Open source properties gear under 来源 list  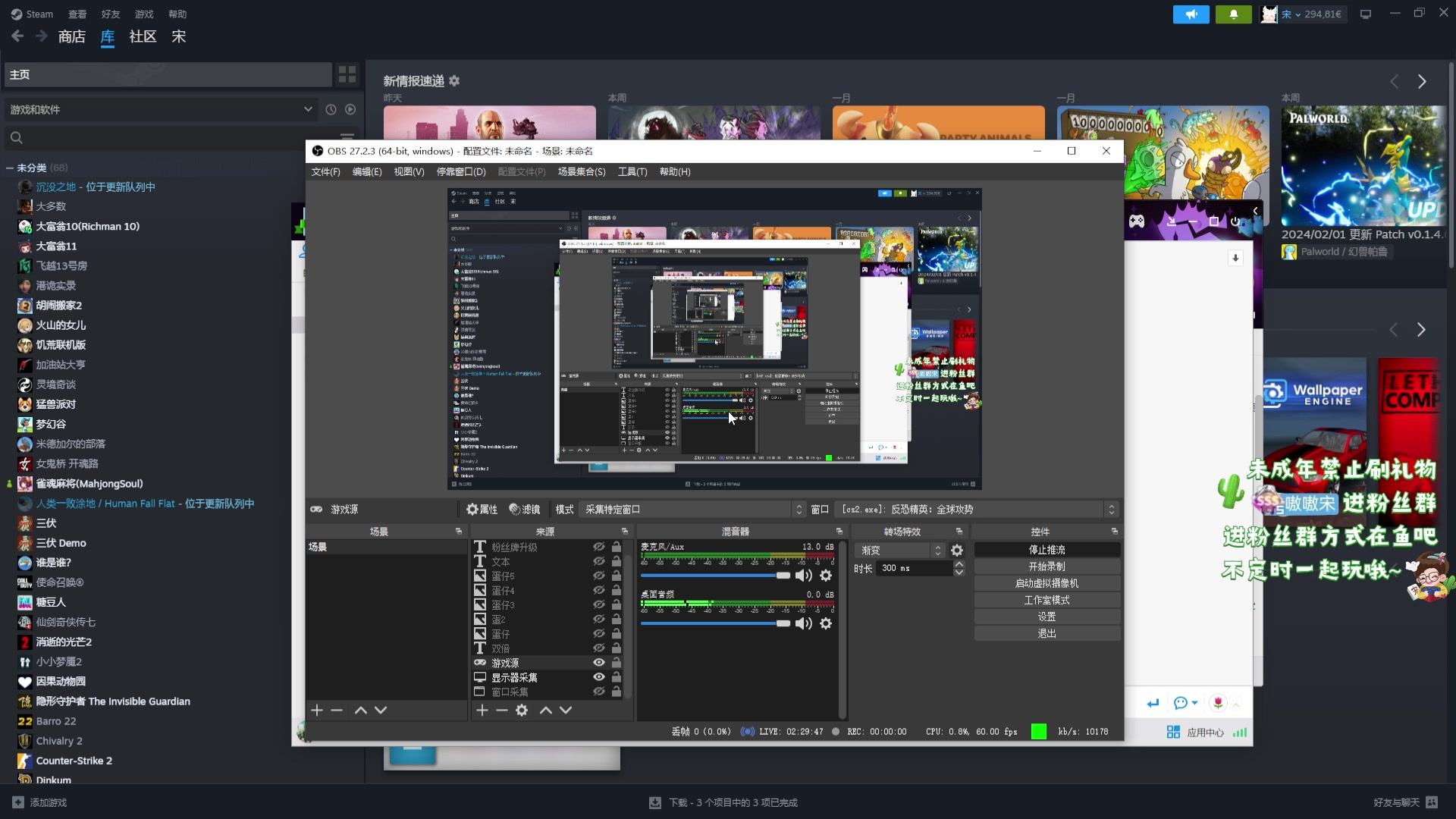point(522,711)
